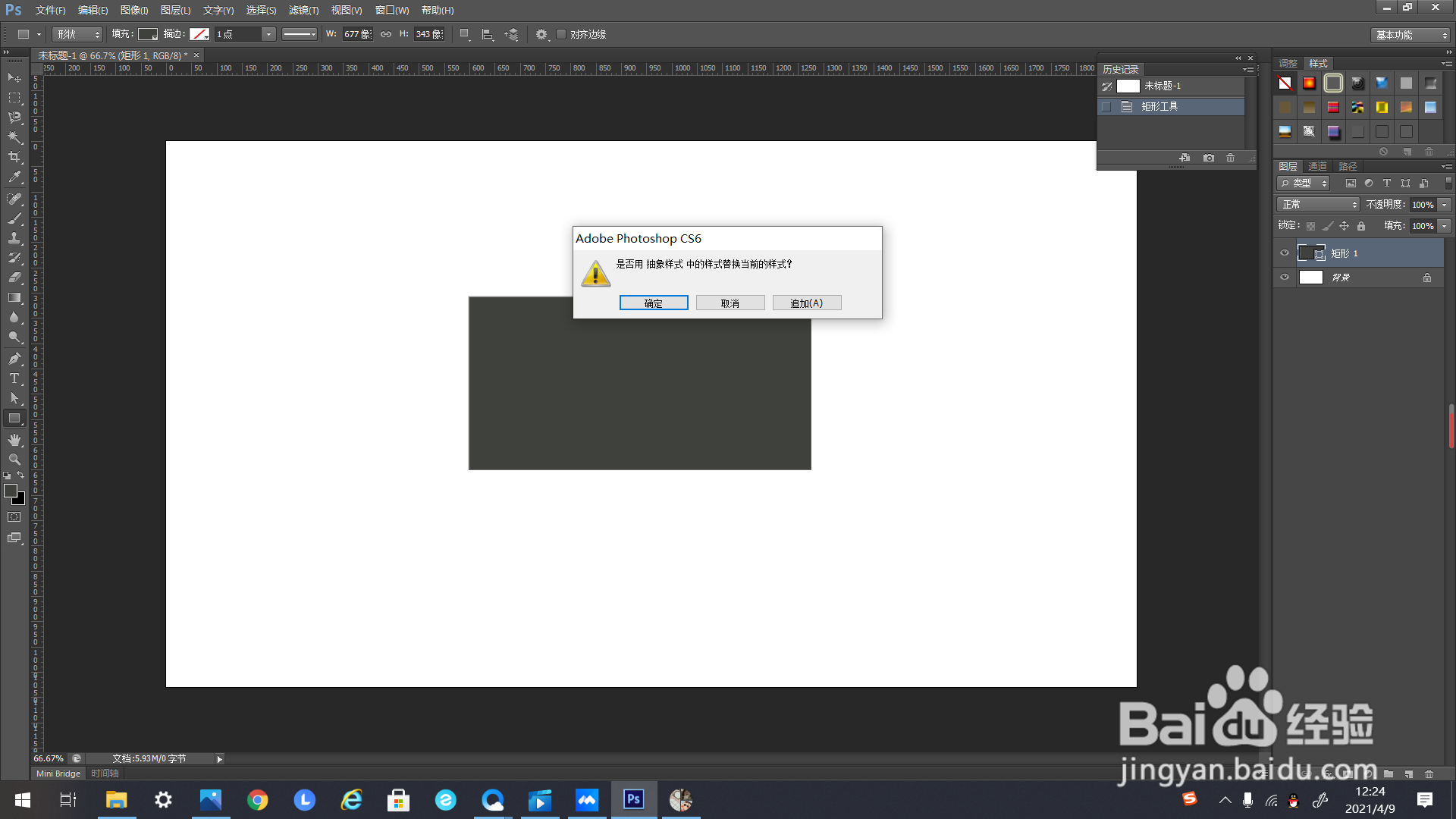Switch to the 通道 tab
The height and width of the screenshot is (819, 1456).
point(1318,166)
